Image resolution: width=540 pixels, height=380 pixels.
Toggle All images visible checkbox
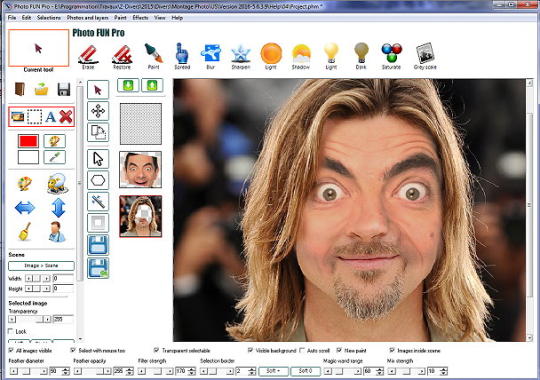pos(11,350)
